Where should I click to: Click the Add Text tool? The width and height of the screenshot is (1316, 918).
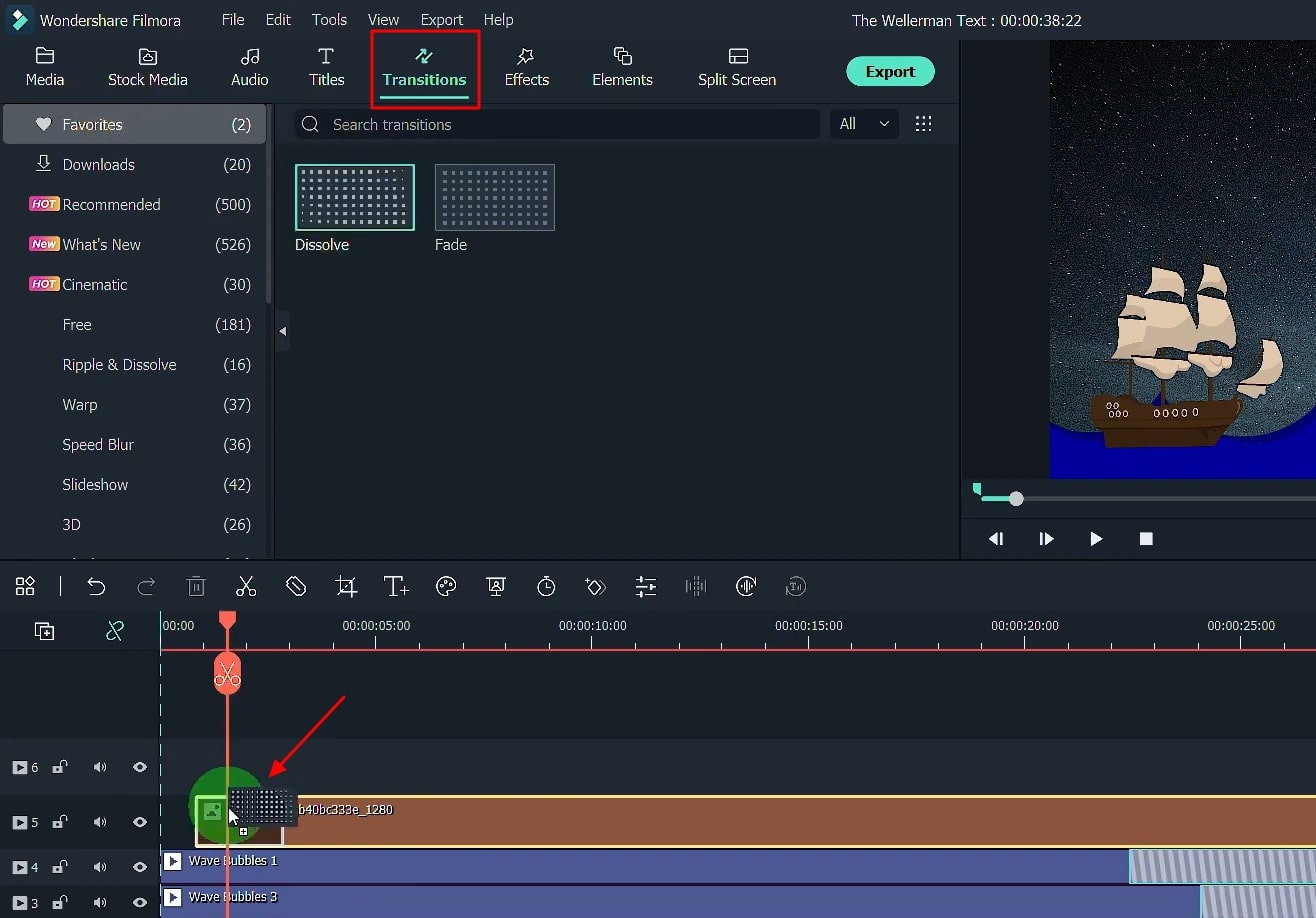point(396,586)
